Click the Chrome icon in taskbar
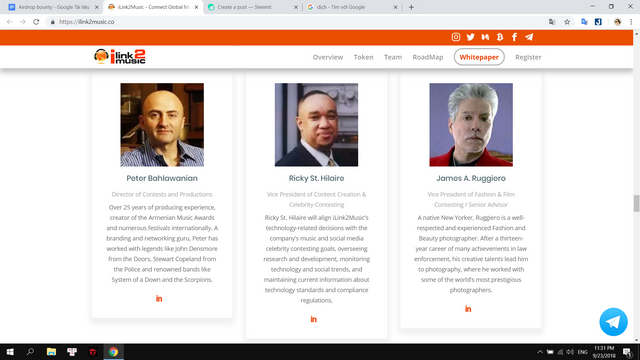This screenshot has width=640, height=360. point(113,352)
